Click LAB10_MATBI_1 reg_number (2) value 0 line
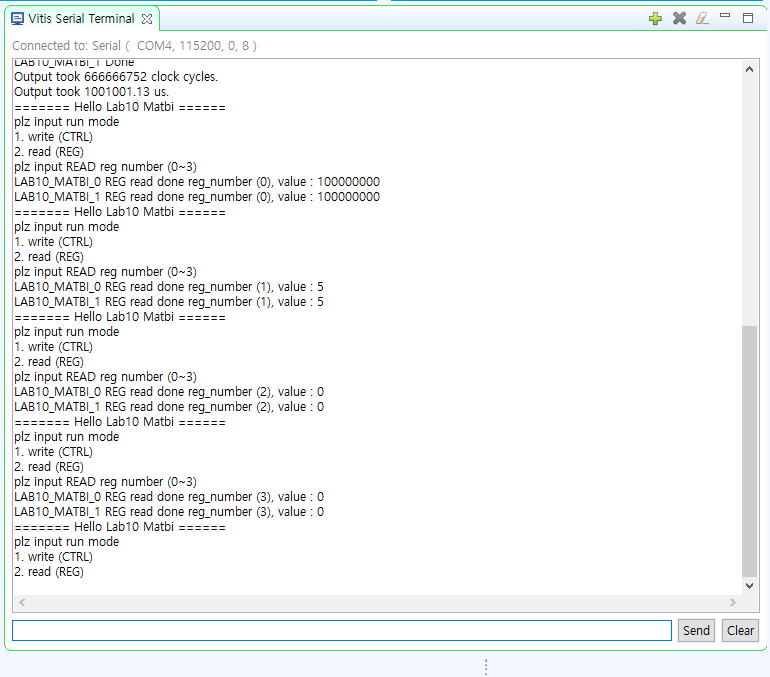Image resolution: width=770 pixels, height=677 pixels. tap(169, 407)
